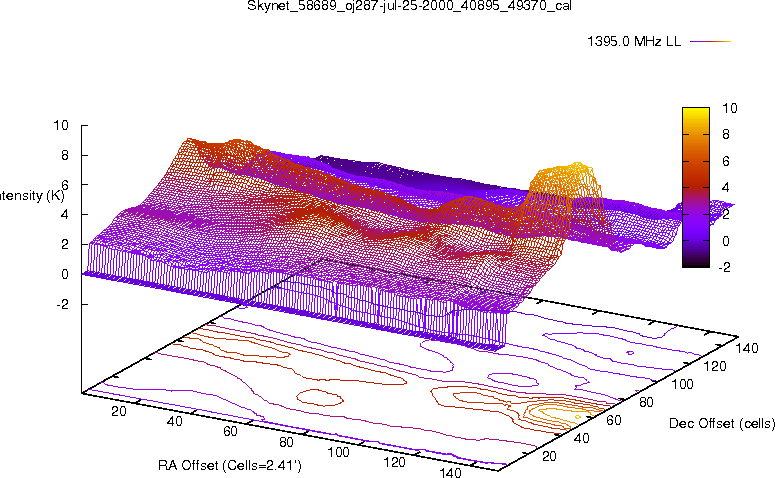
Task: Click the plot title Skynet_58689_oj287 text
Action: (409, 5)
